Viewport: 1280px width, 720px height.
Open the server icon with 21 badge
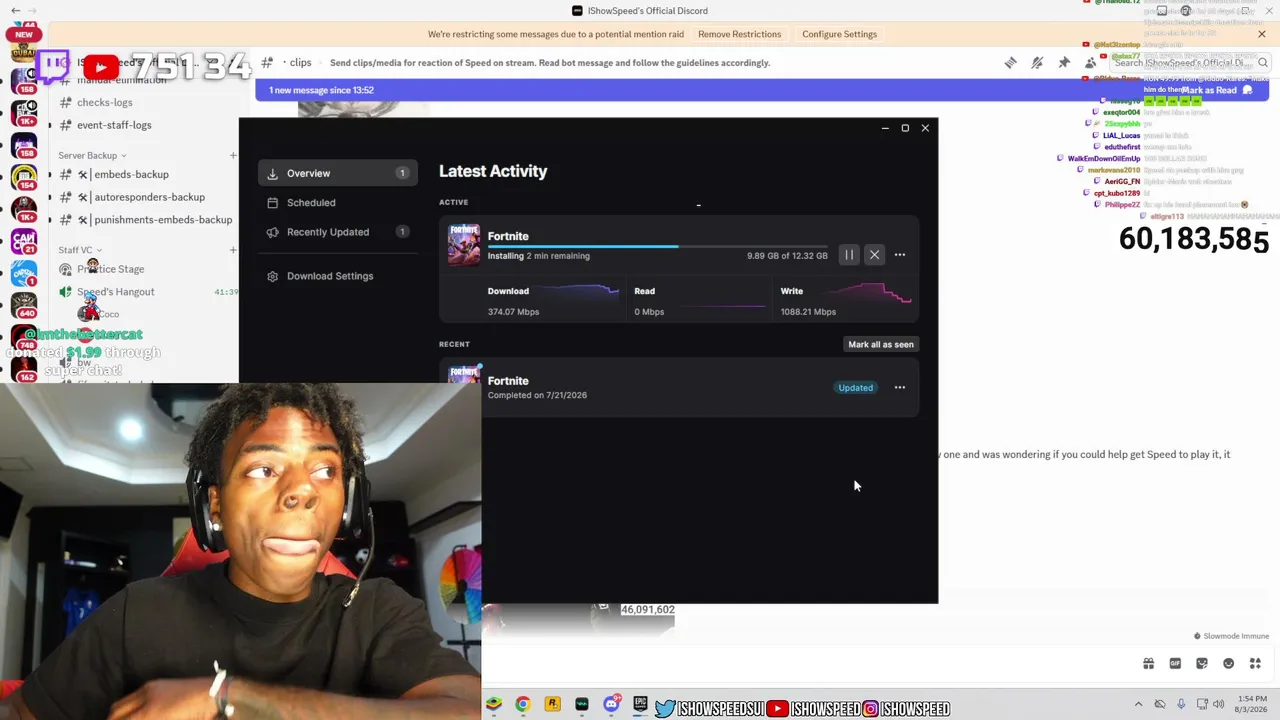click(x=24, y=241)
